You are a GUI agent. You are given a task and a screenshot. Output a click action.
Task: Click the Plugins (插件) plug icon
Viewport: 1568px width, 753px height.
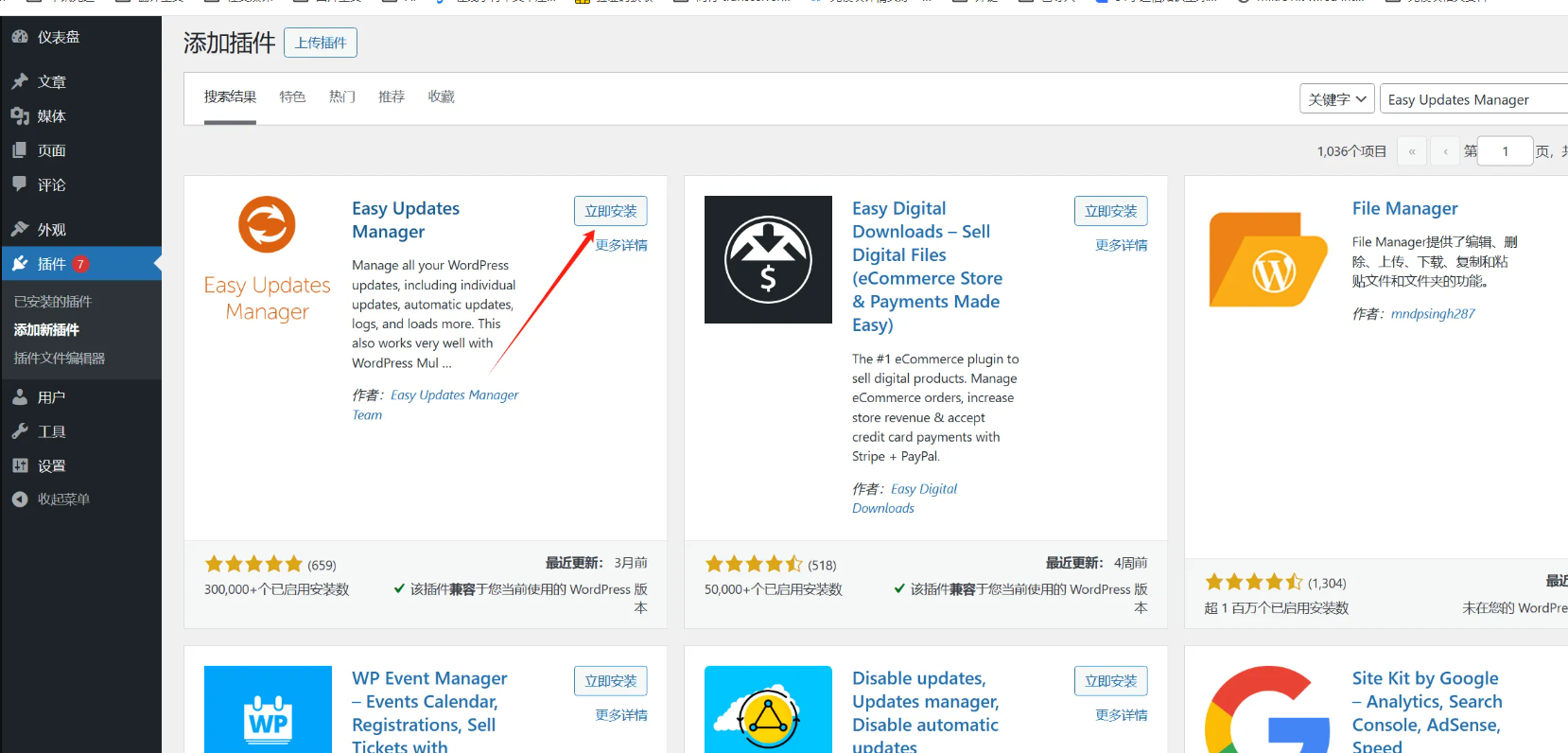coord(20,263)
